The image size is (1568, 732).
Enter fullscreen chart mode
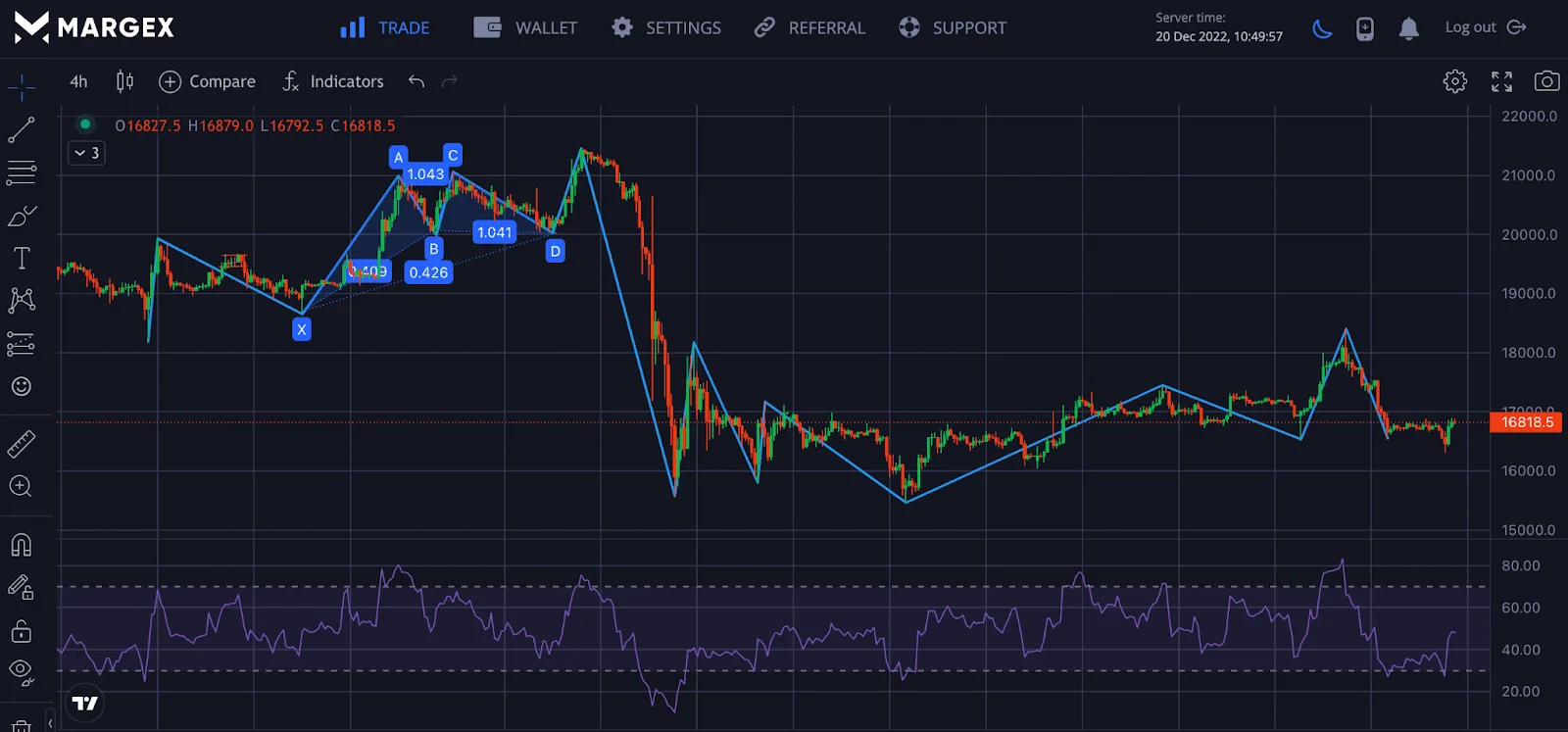point(1501,81)
